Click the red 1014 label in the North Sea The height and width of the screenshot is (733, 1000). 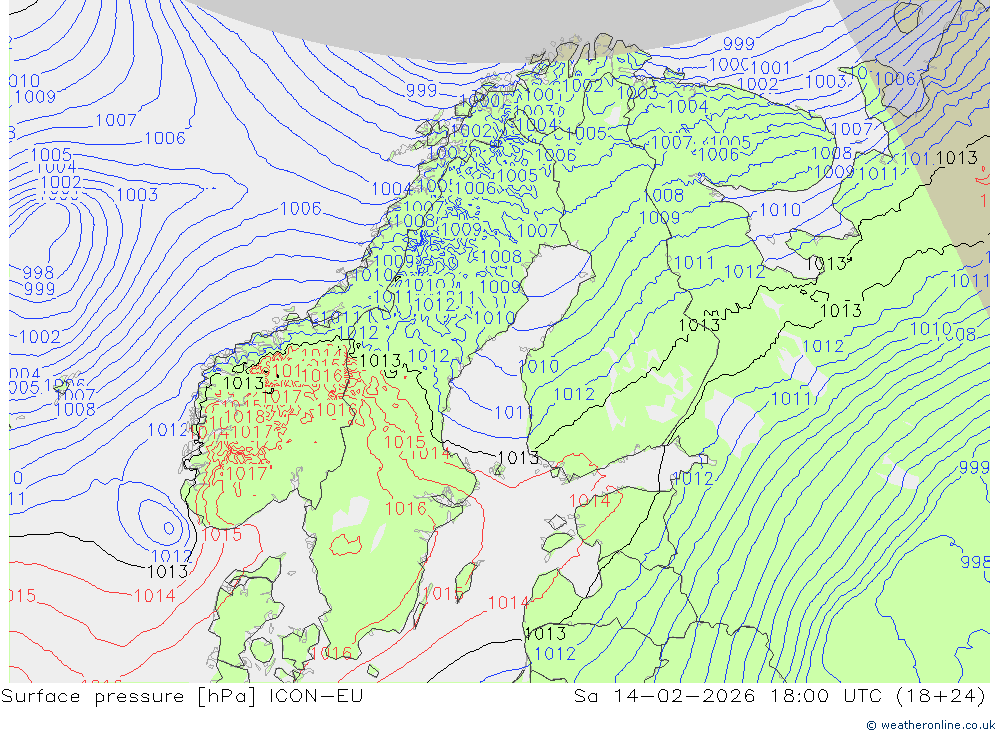click(x=154, y=596)
